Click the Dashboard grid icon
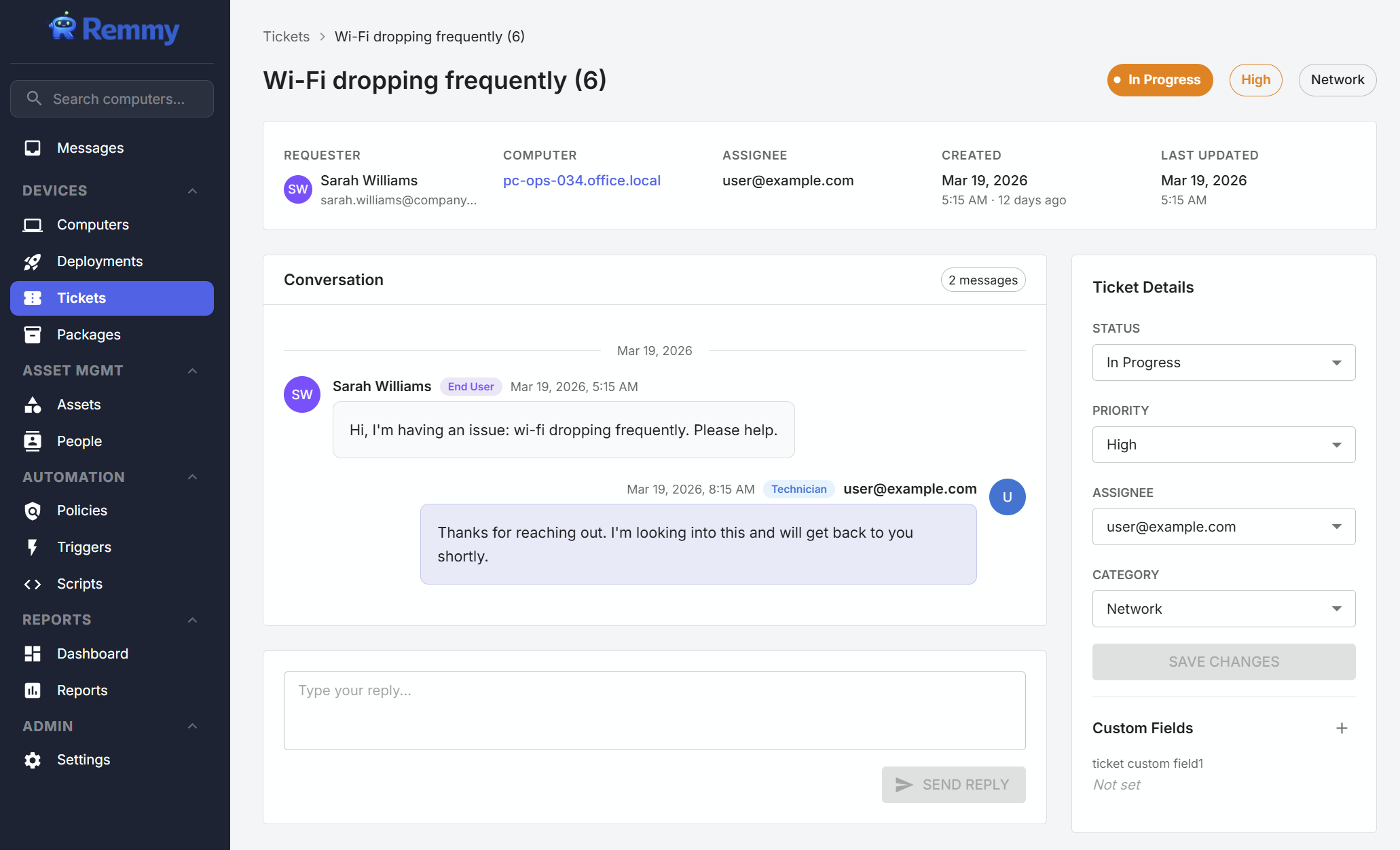This screenshot has width=1400, height=850. pos(33,654)
